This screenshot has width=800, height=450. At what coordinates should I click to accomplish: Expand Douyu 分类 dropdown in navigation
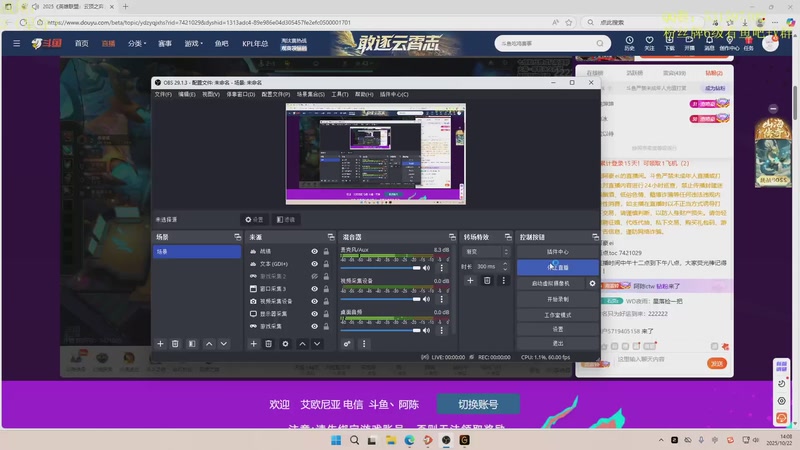coord(137,43)
